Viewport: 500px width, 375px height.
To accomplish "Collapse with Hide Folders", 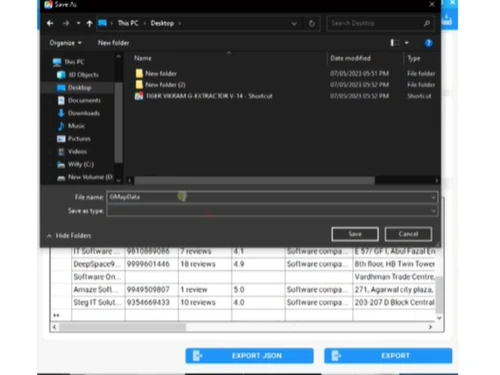I will 69,236.
